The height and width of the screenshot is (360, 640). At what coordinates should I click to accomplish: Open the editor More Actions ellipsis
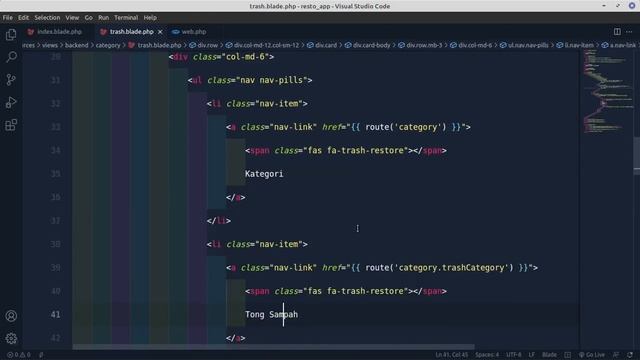click(x=629, y=31)
